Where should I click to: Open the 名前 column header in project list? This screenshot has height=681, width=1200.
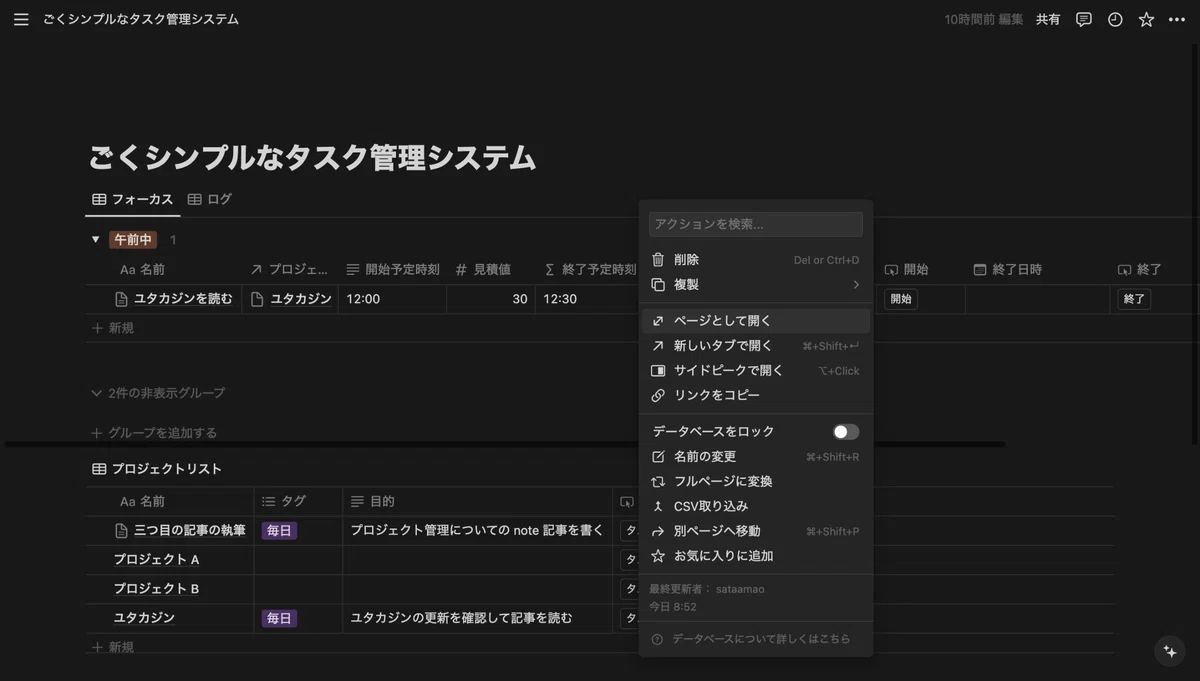pyautogui.click(x=142, y=501)
